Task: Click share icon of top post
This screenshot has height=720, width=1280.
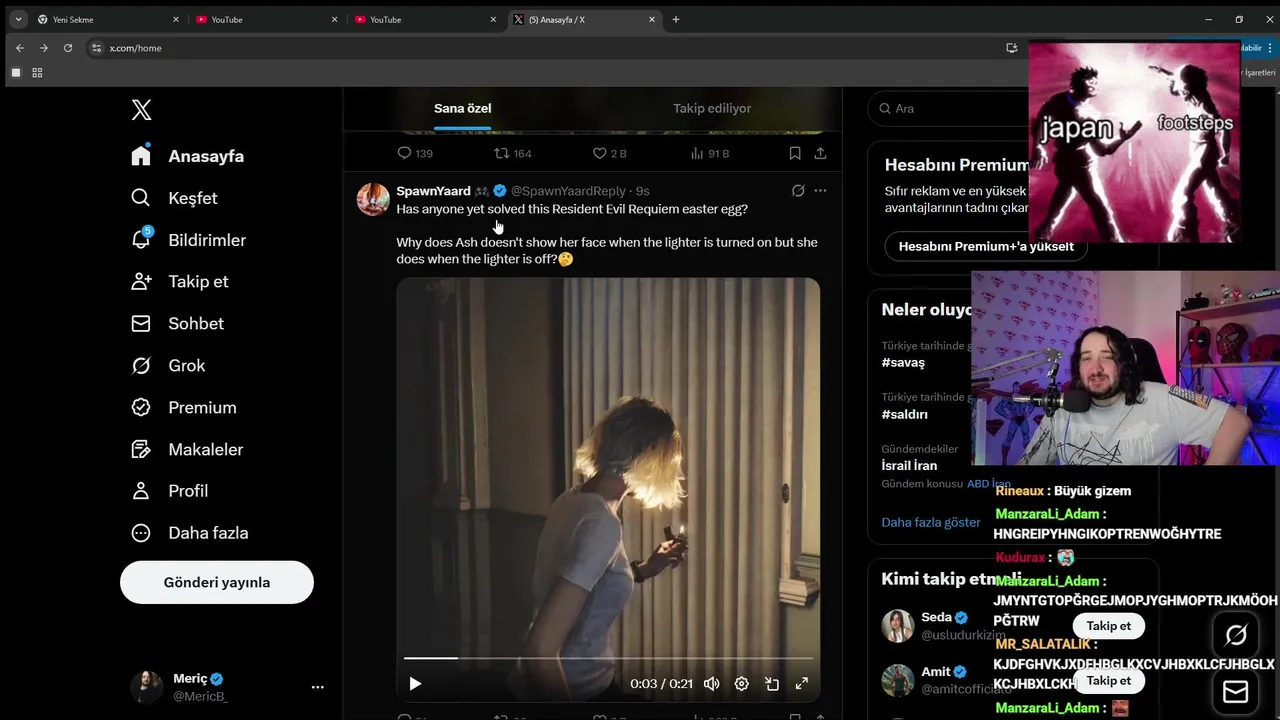Action: point(820,153)
